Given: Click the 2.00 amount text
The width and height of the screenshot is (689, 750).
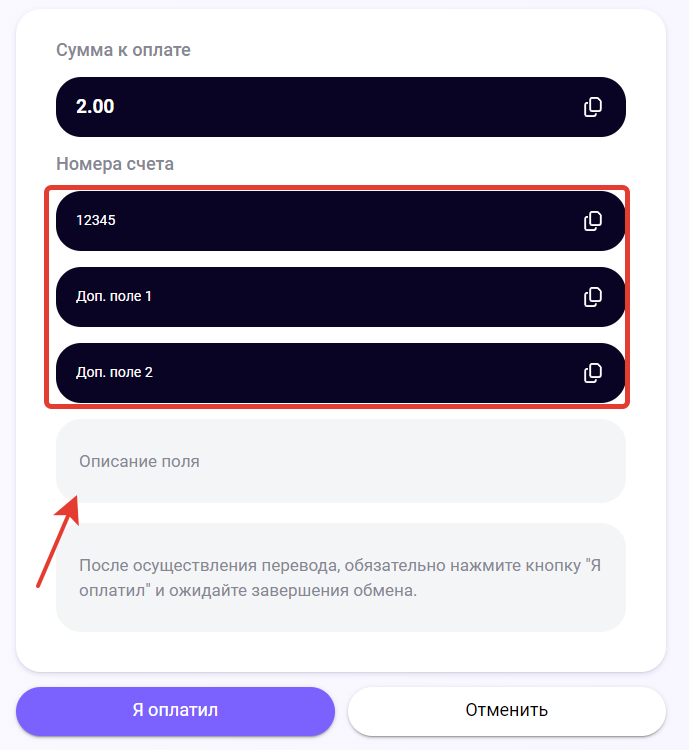Looking at the screenshot, I should [96, 107].
